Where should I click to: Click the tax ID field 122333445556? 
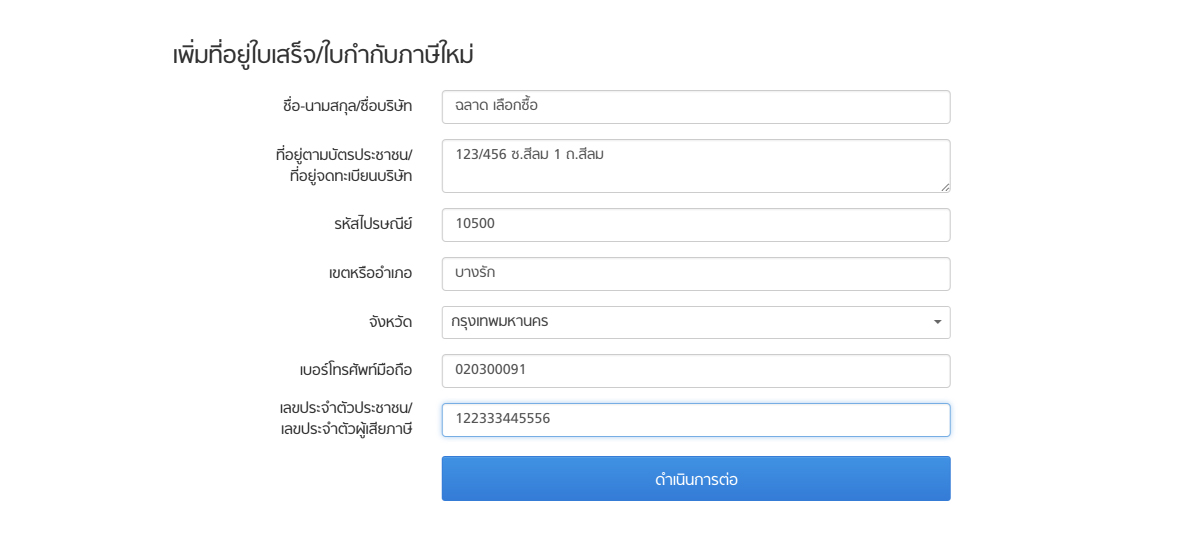(696, 420)
